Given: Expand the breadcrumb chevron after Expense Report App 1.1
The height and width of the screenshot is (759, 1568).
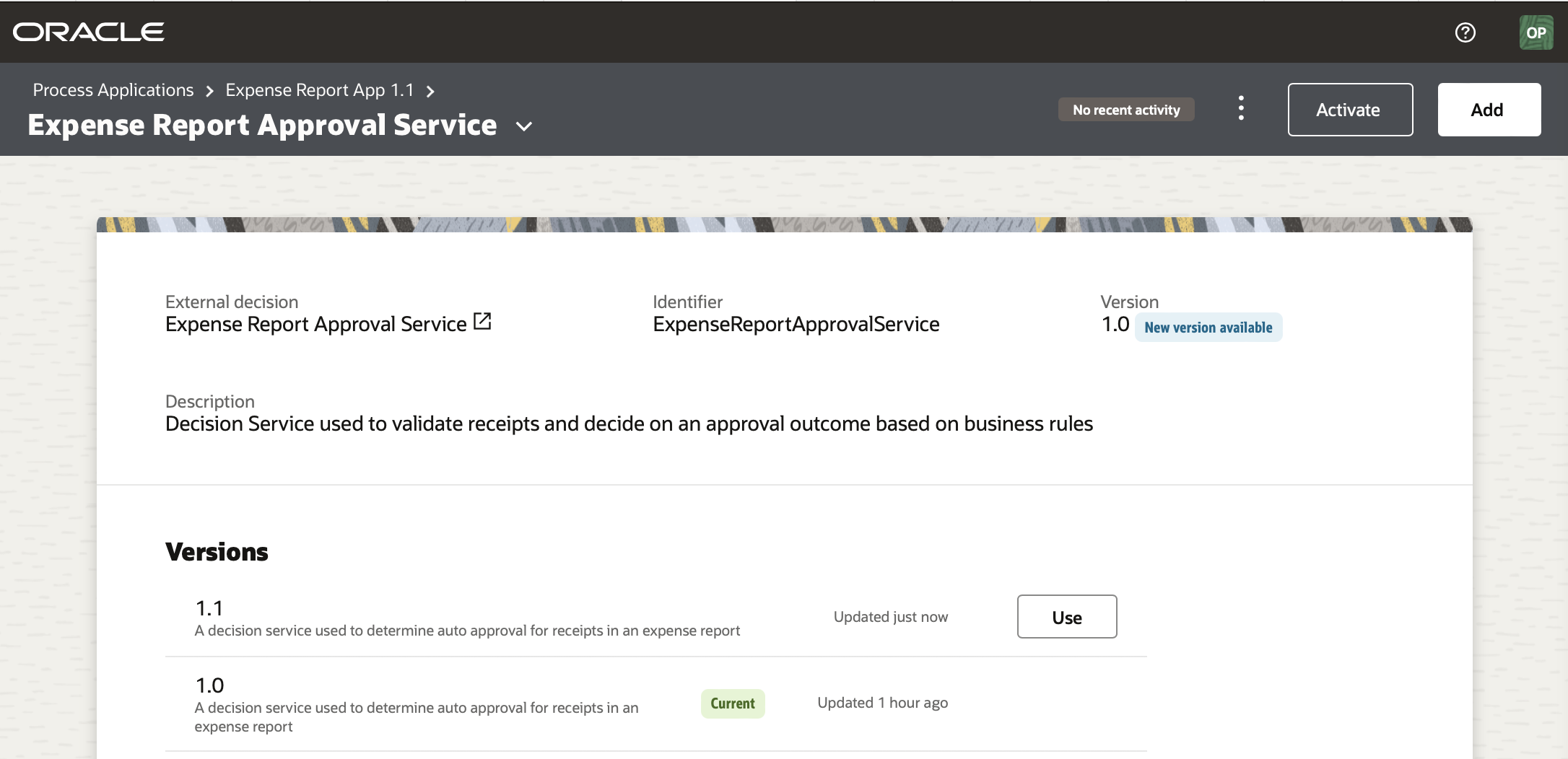Looking at the screenshot, I should point(430,91).
